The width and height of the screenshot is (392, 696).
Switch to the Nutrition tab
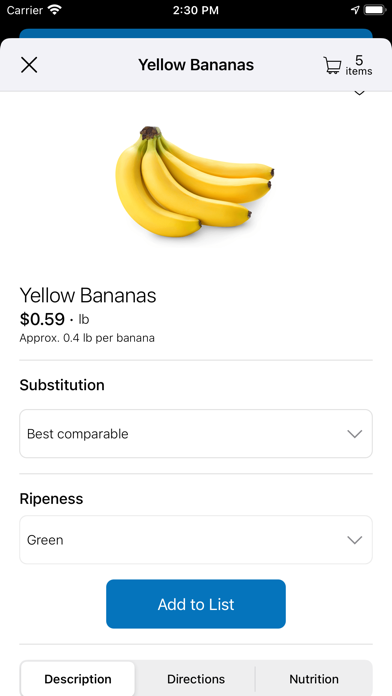coord(314,679)
